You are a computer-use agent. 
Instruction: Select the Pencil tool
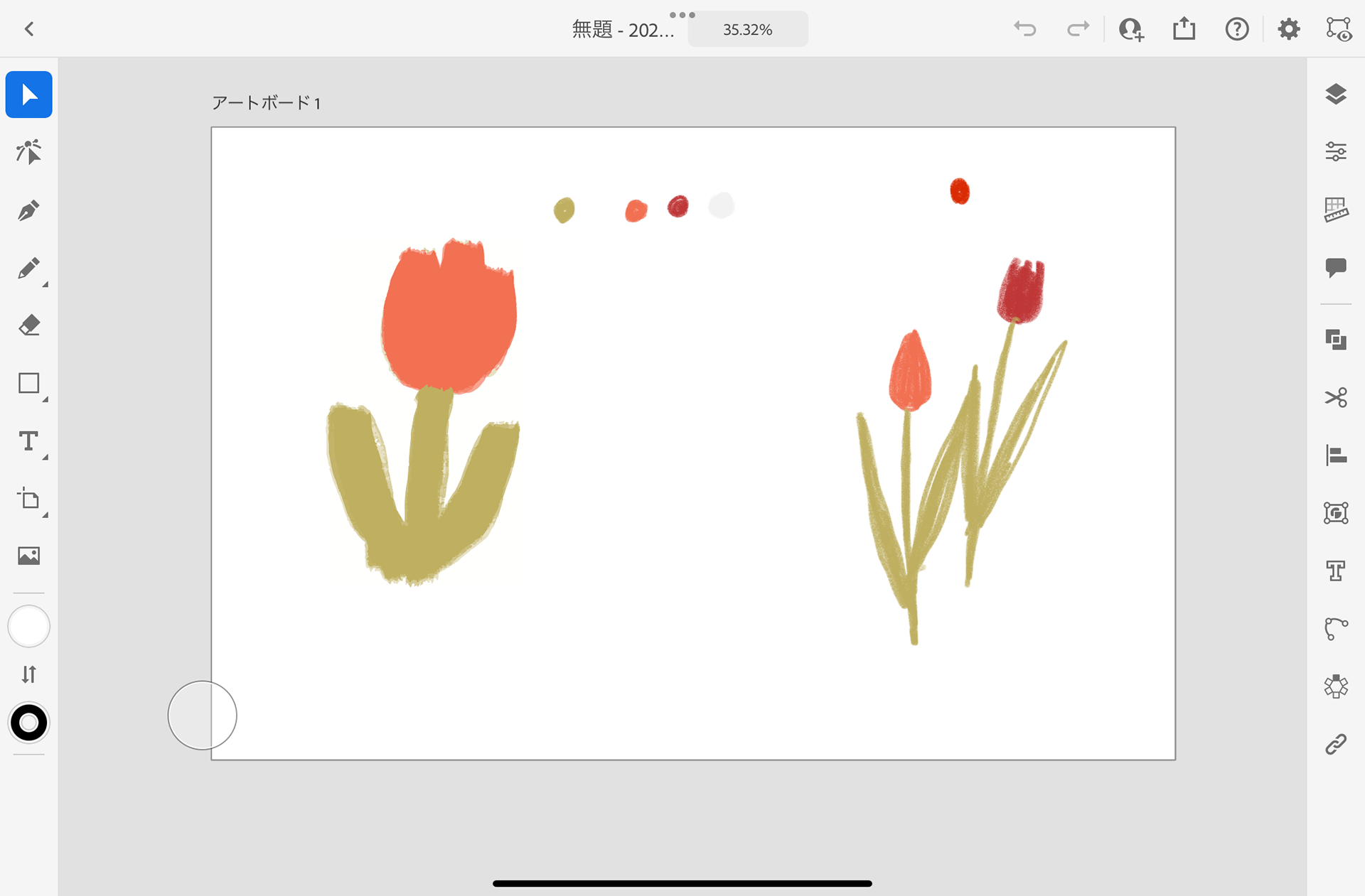[x=29, y=268]
